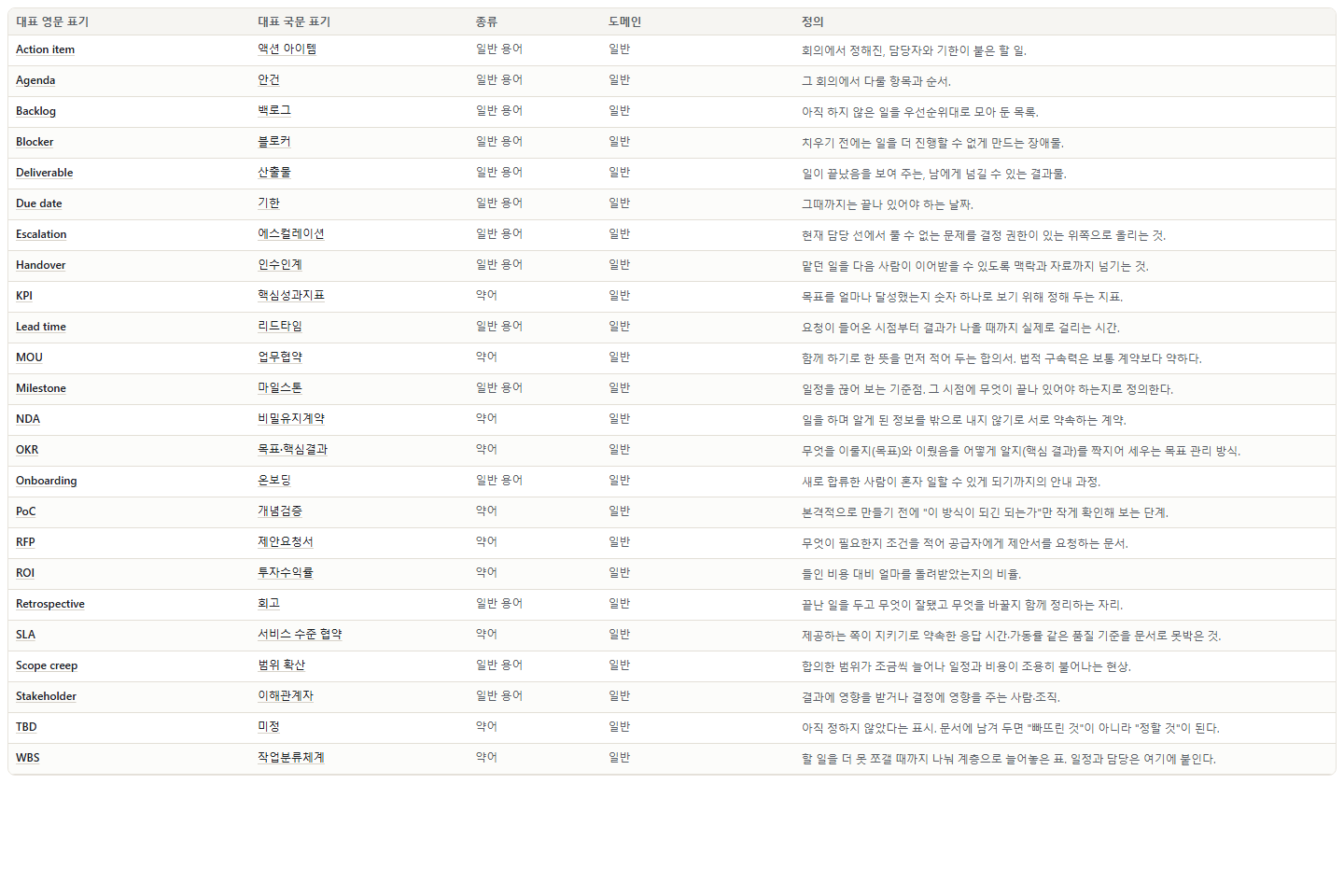
Task: Open the Korean term "투자수익률"
Action: click(286, 572)
